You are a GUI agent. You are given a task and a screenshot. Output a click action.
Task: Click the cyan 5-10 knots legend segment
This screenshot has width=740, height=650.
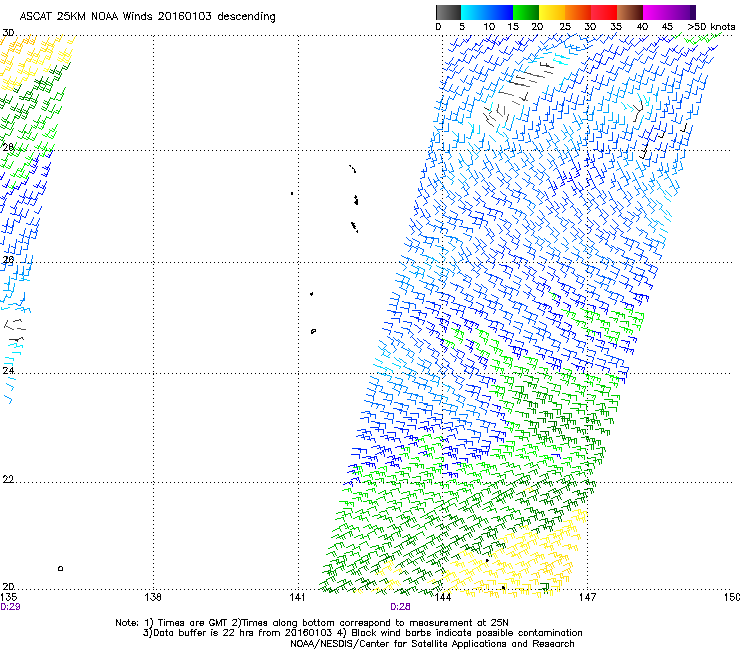pyautogui.click(x=474, y=12)
